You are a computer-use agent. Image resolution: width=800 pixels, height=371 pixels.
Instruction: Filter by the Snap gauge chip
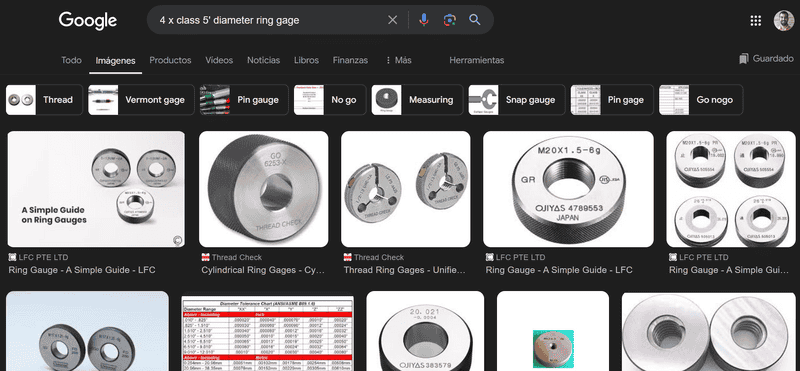[x=517, y=100]
